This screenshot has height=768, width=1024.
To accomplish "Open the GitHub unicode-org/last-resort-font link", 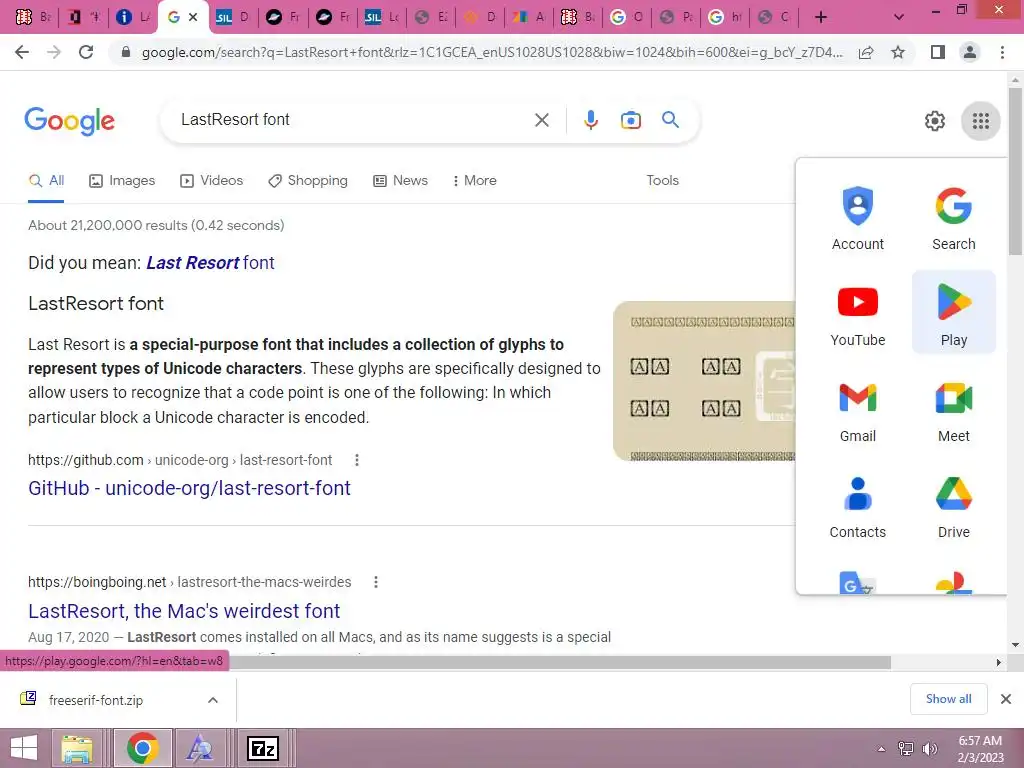I will [x=189, y=488].
